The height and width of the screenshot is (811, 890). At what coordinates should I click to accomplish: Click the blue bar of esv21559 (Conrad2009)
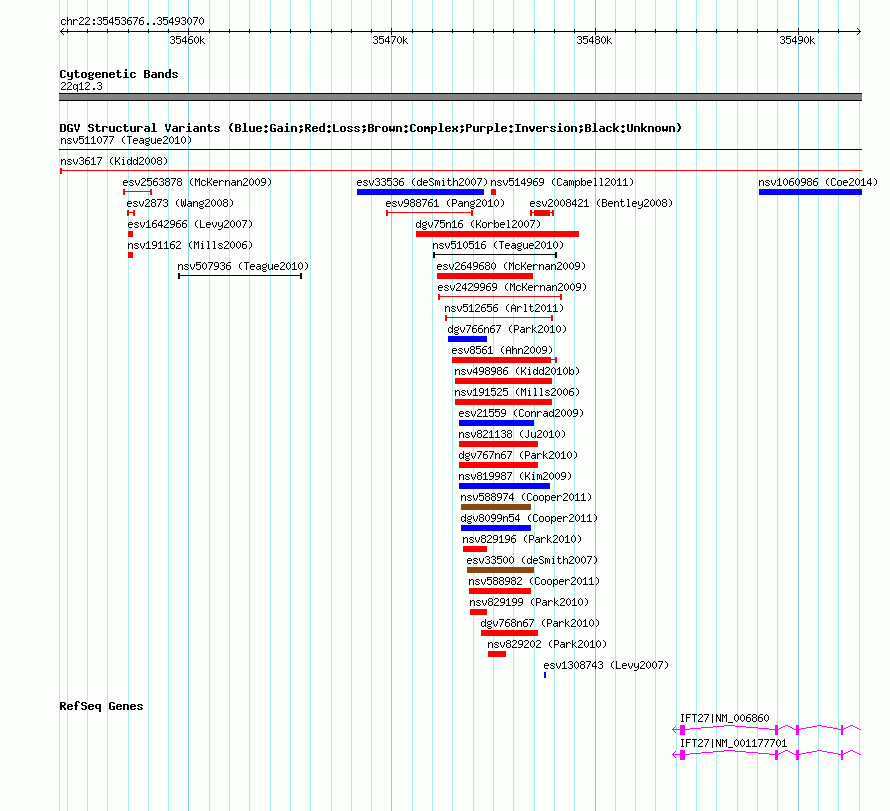point(496,423)
